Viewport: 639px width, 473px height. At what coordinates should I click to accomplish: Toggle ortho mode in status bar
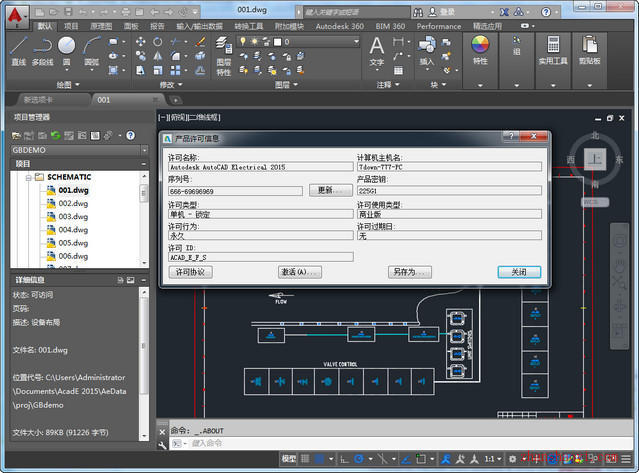[344, 459]
